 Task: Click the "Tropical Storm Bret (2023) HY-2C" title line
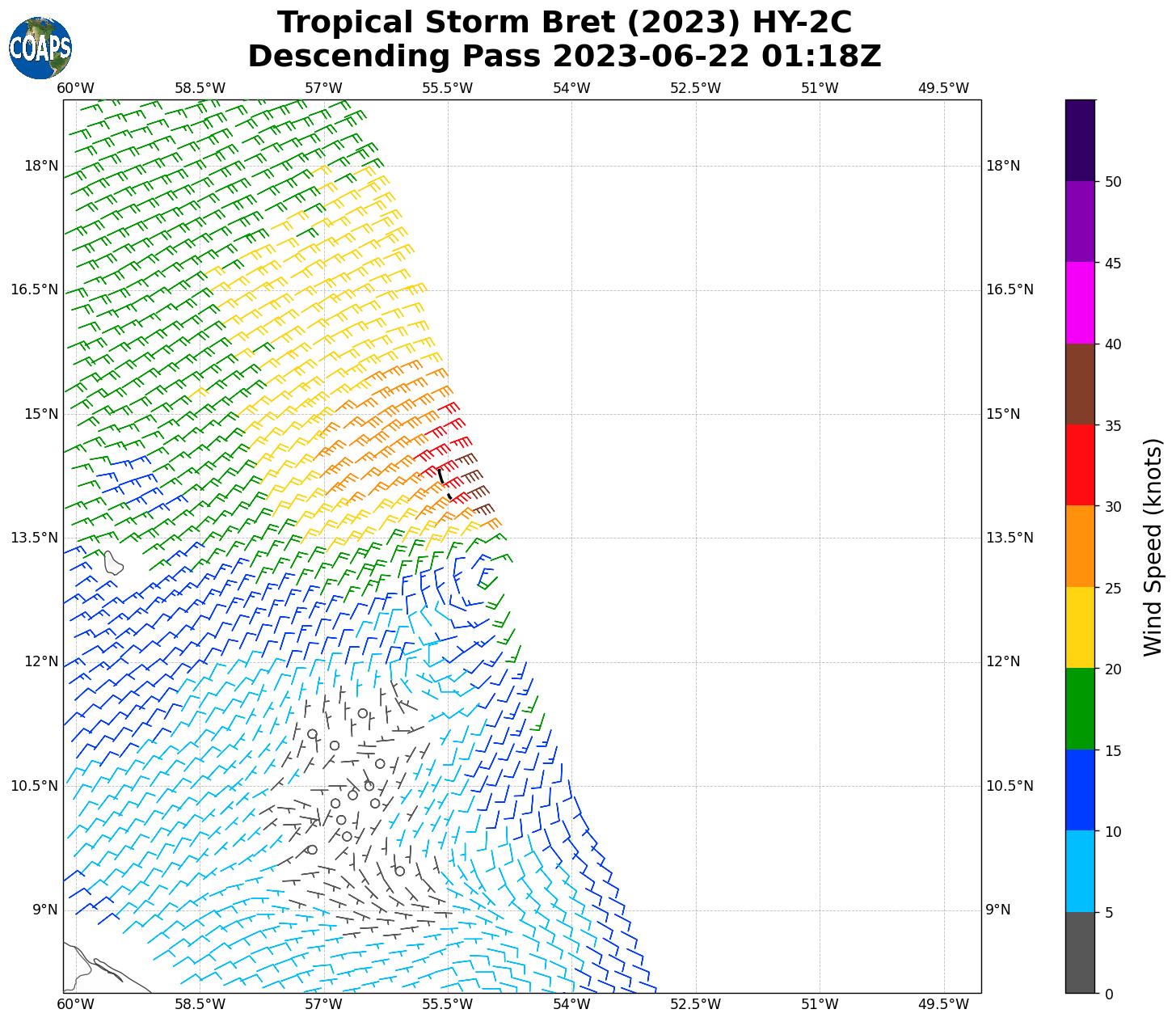coord(564,23)
